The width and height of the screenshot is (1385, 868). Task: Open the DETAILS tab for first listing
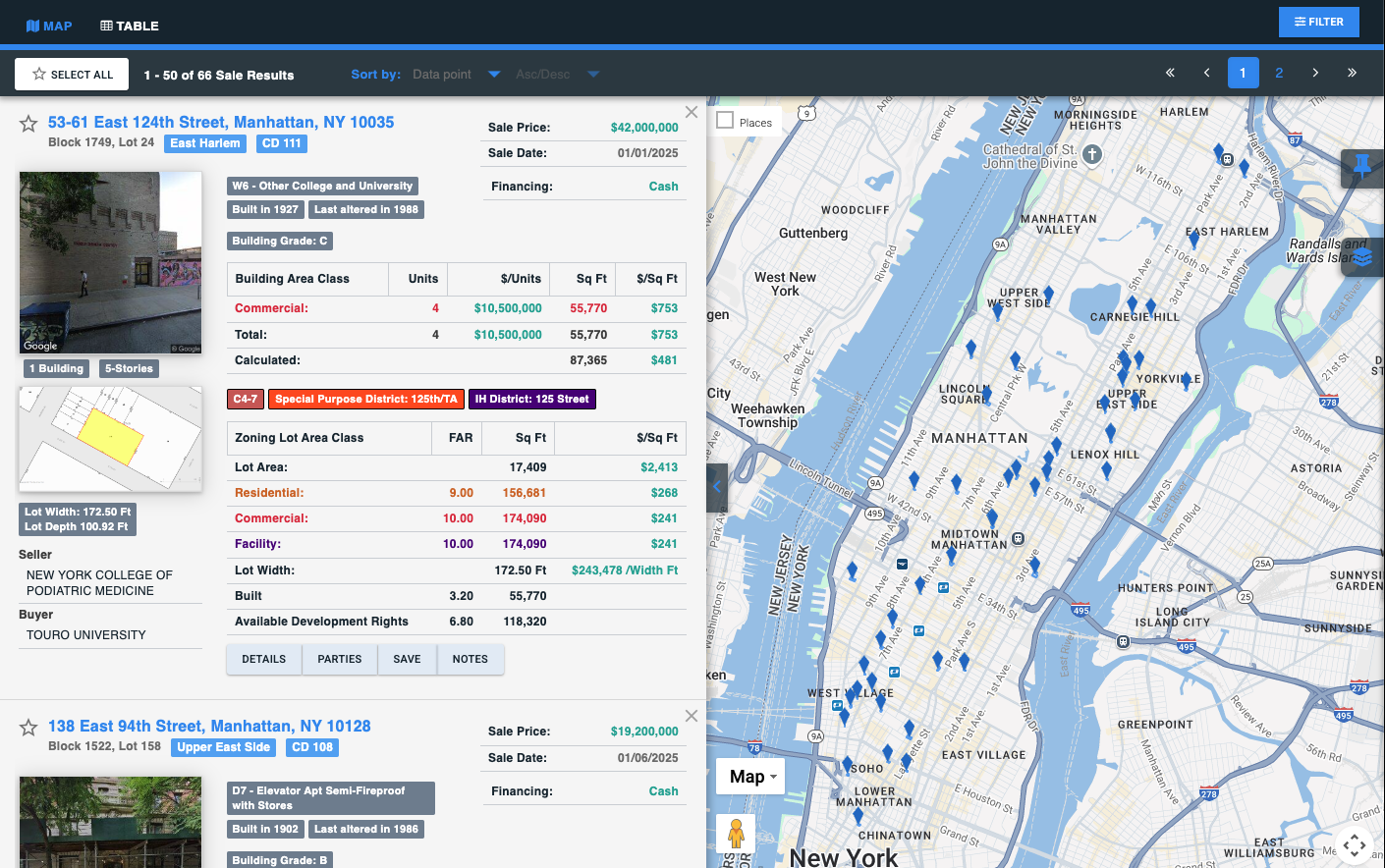point(264,660)
